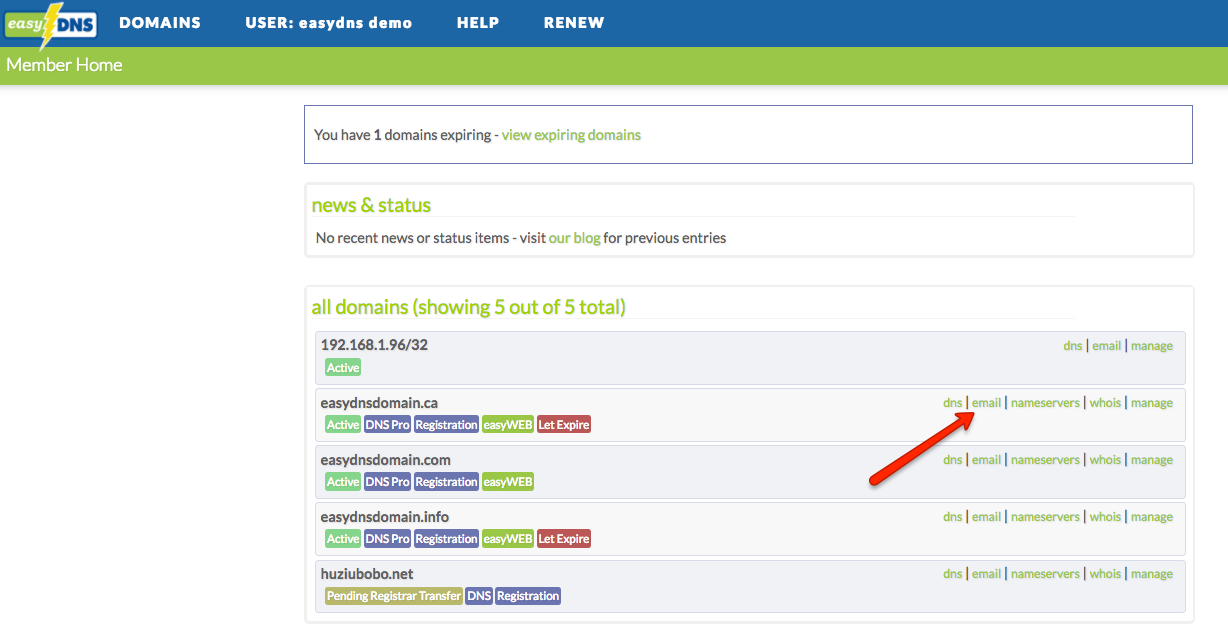
Task: Click the Registration badge for easydnsdomain.ca
Action: click(447, 425)
